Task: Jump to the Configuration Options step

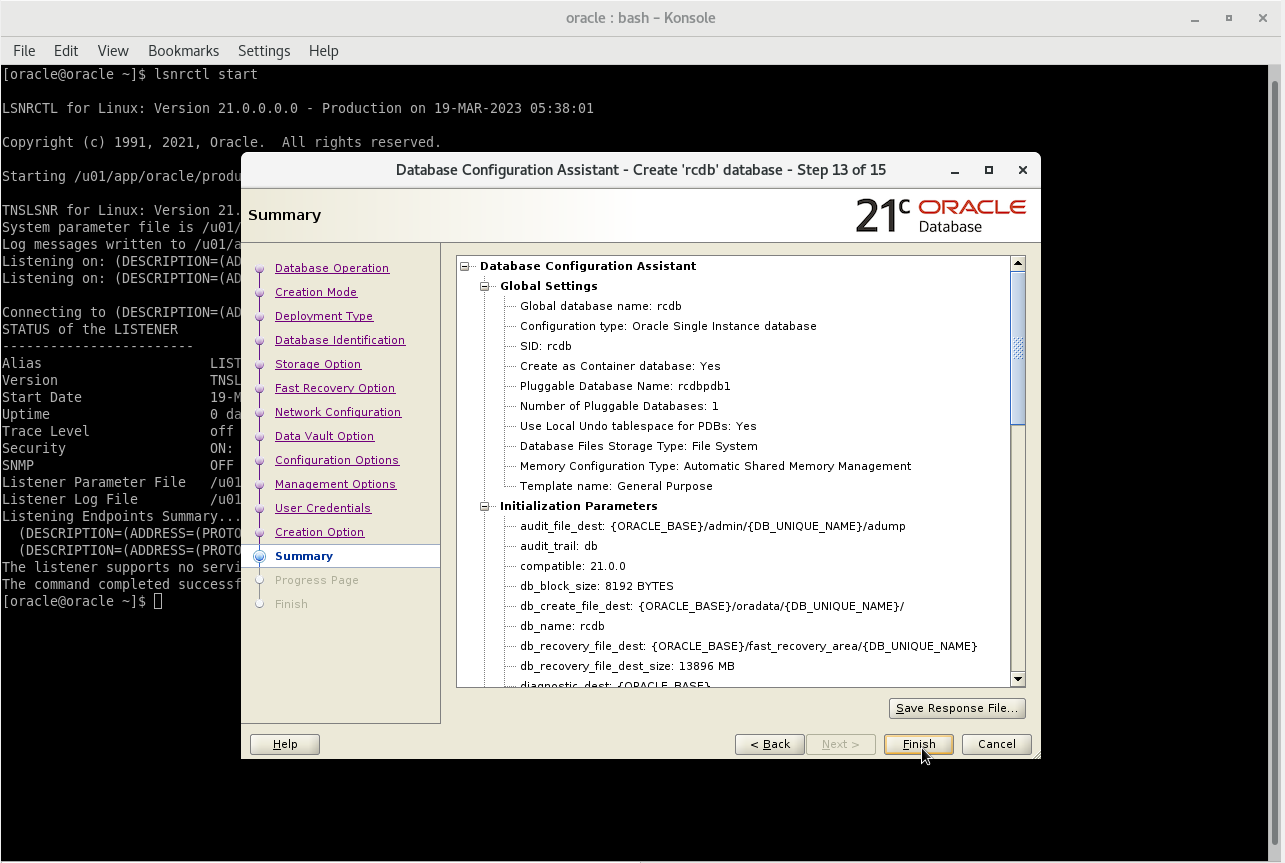Action: click(x=337, y=460)
